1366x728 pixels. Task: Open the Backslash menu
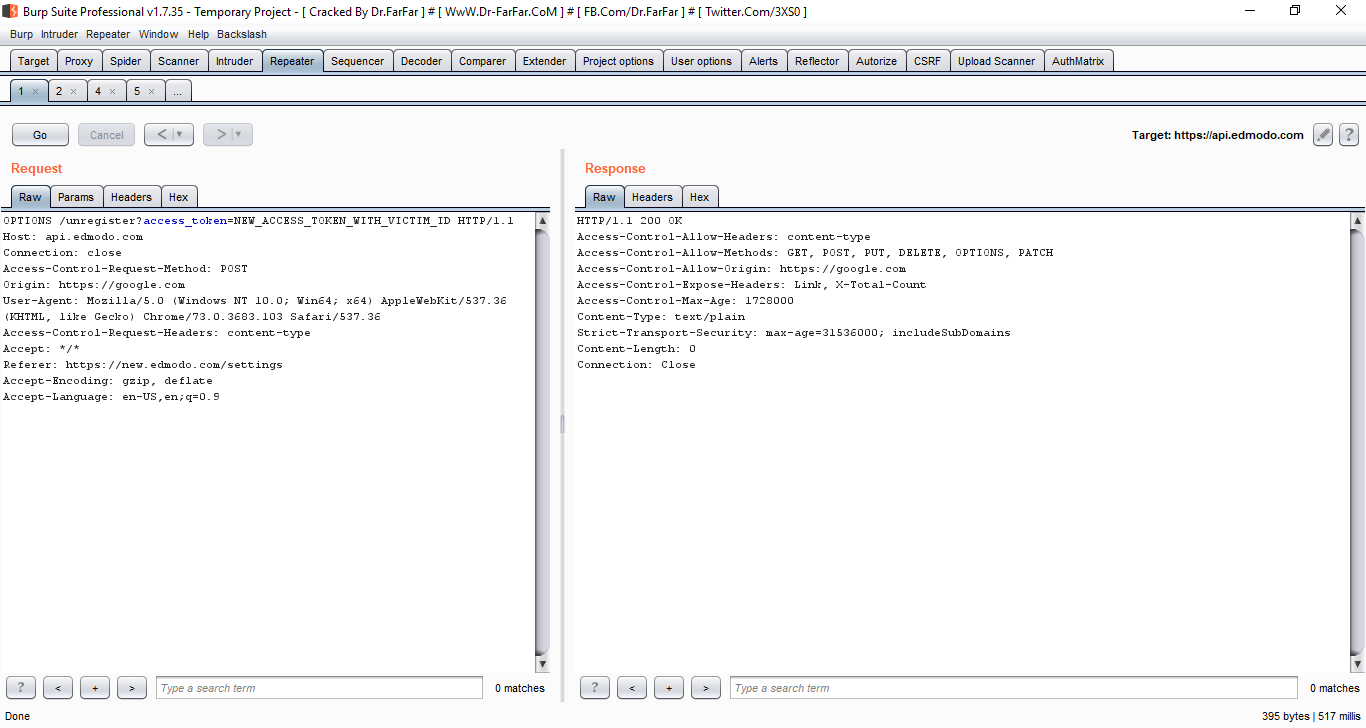[x=242, y=34]
